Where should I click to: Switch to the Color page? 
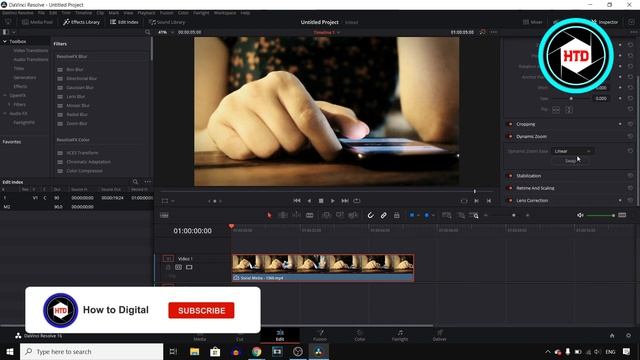(x=360, y=335)
